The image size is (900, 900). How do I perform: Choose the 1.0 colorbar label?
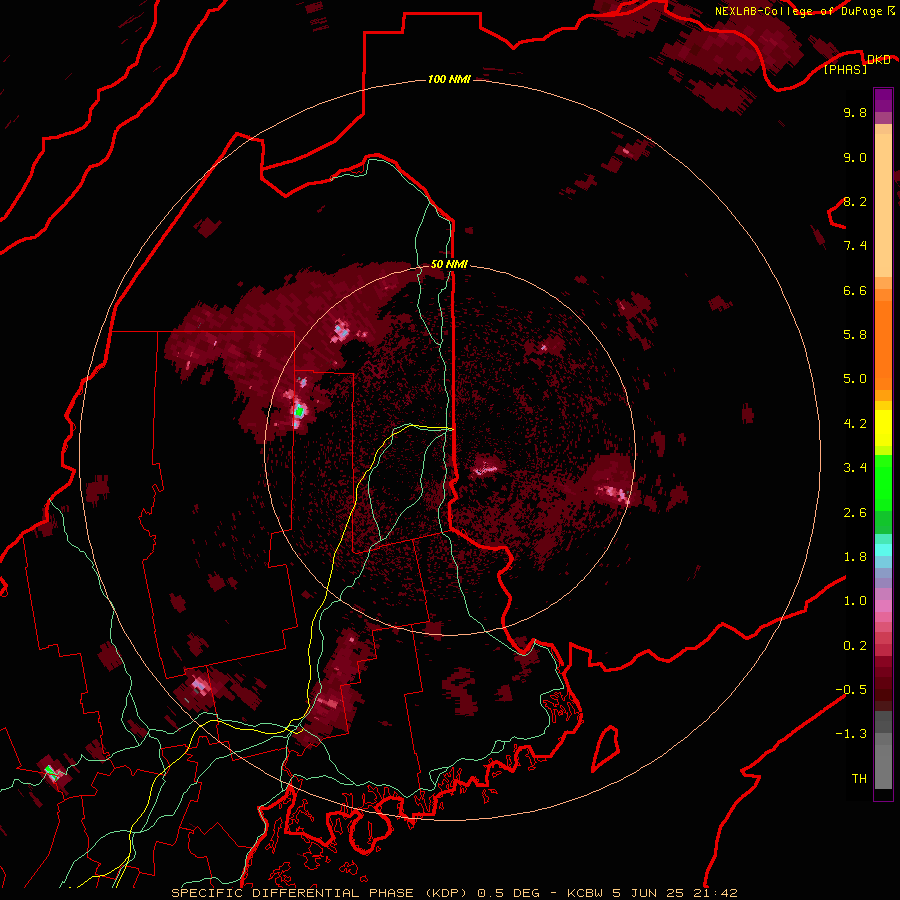[855, 601]
